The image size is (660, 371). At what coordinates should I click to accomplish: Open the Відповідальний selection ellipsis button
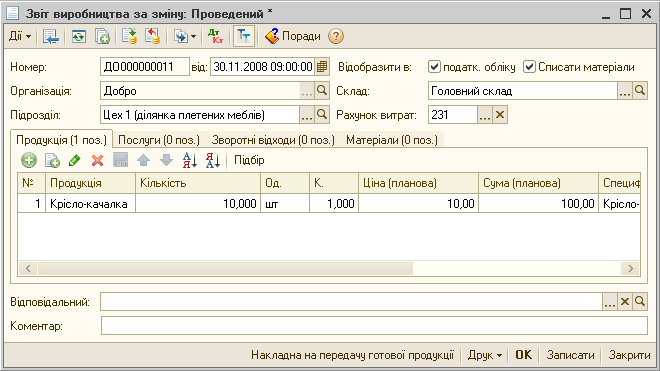click(609, 302)
